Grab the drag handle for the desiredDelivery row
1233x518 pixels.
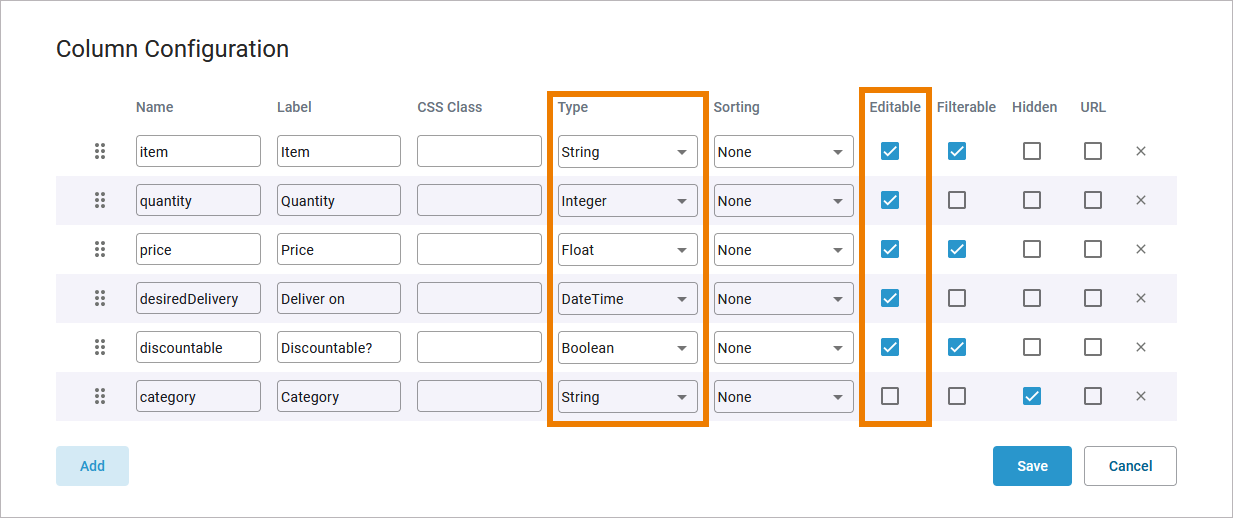(x=100, y=298)
